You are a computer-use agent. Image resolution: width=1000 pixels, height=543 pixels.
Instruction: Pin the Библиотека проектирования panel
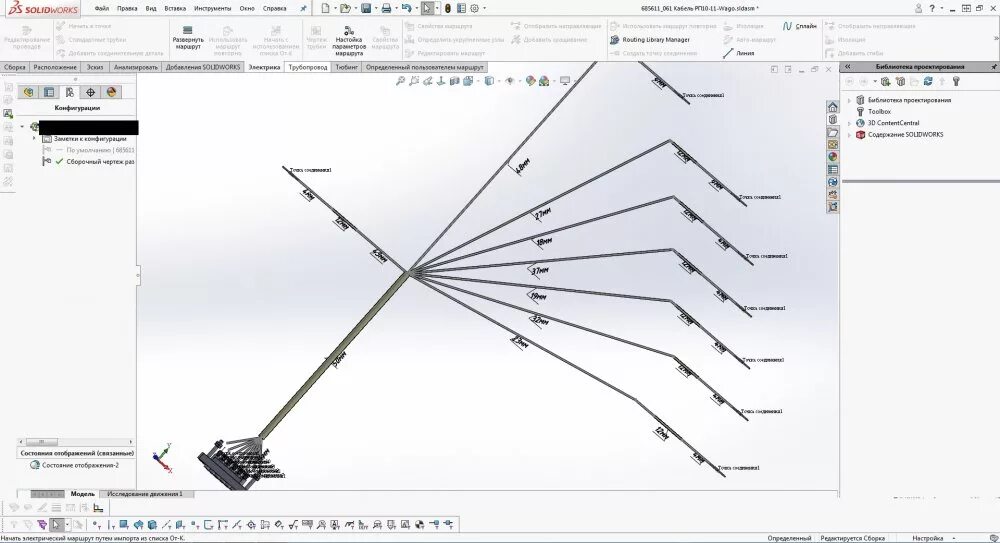click(x=994, y=66)
